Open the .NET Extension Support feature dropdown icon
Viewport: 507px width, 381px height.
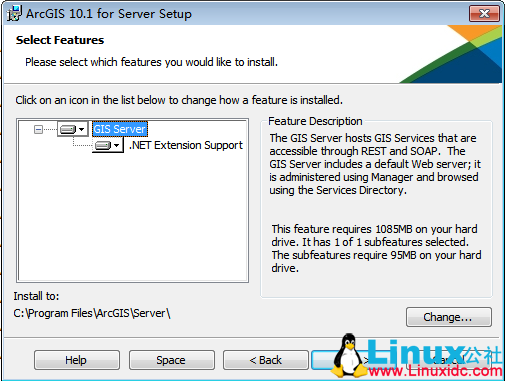[107, 145]
